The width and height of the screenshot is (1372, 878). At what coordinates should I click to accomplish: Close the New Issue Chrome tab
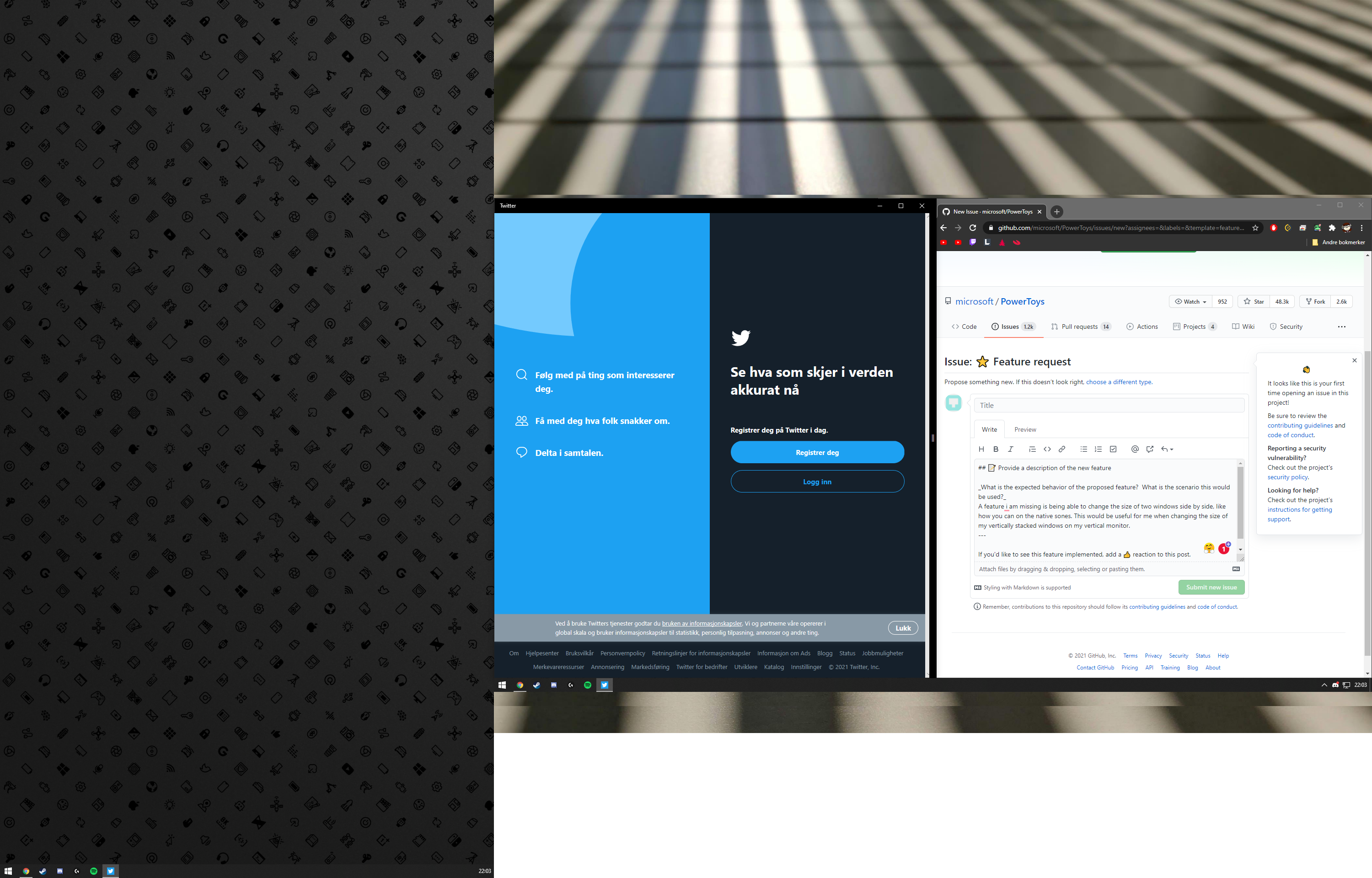(1039, 212)
